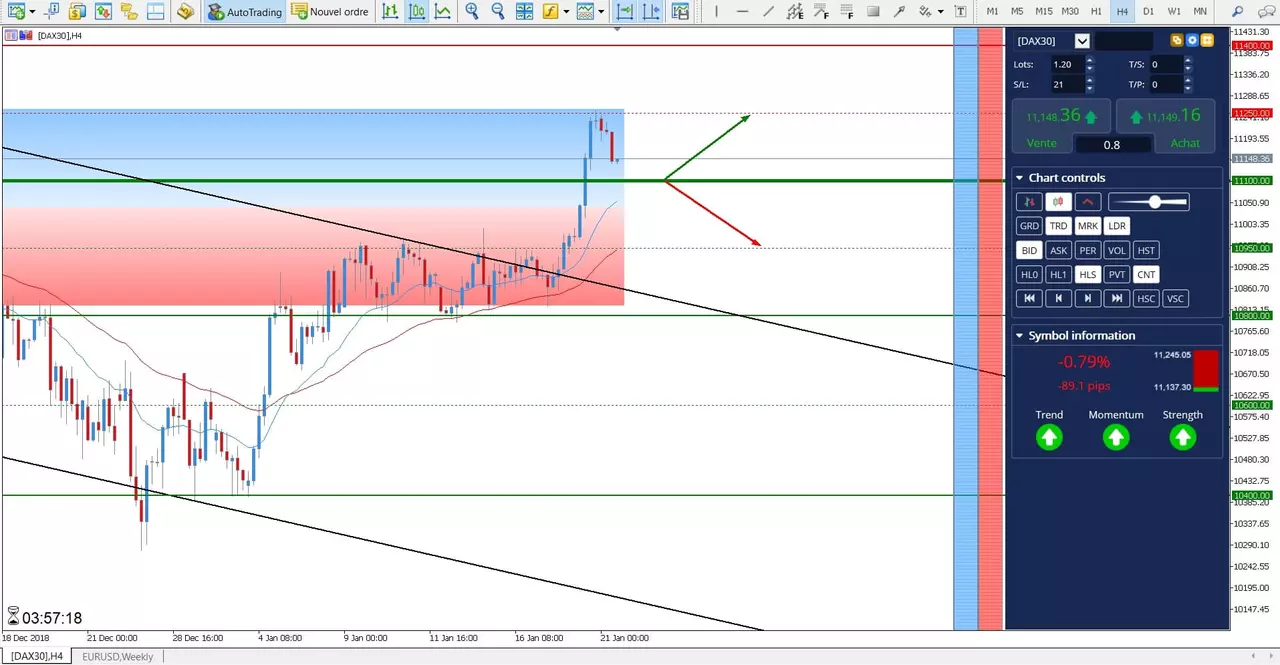1280x665 pixels.
Task: Increase the Lots value stepper
Action: [1090, 60]
